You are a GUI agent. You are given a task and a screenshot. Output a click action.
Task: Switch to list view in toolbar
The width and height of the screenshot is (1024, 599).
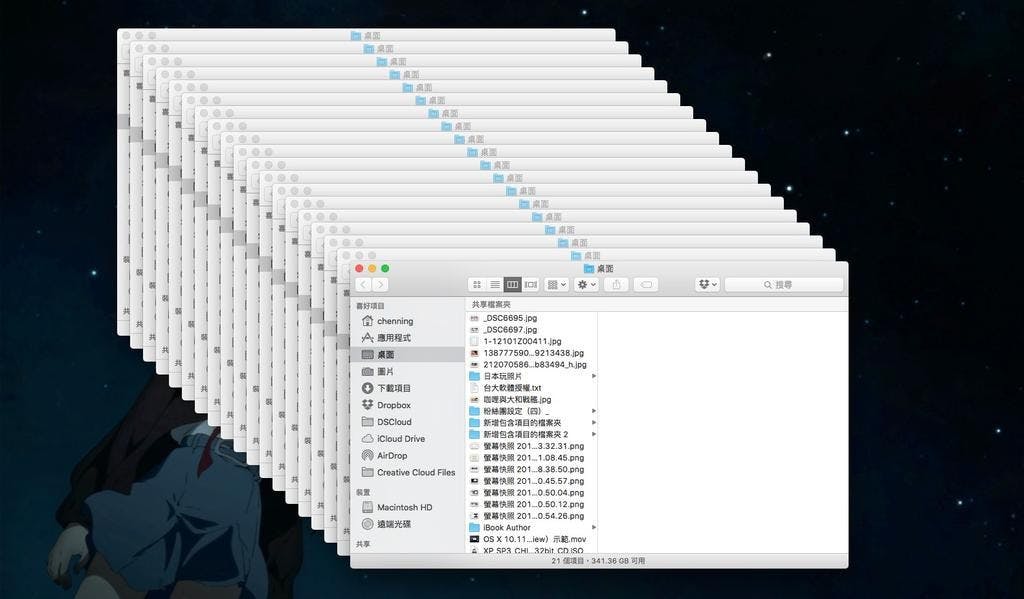[494, 285]
